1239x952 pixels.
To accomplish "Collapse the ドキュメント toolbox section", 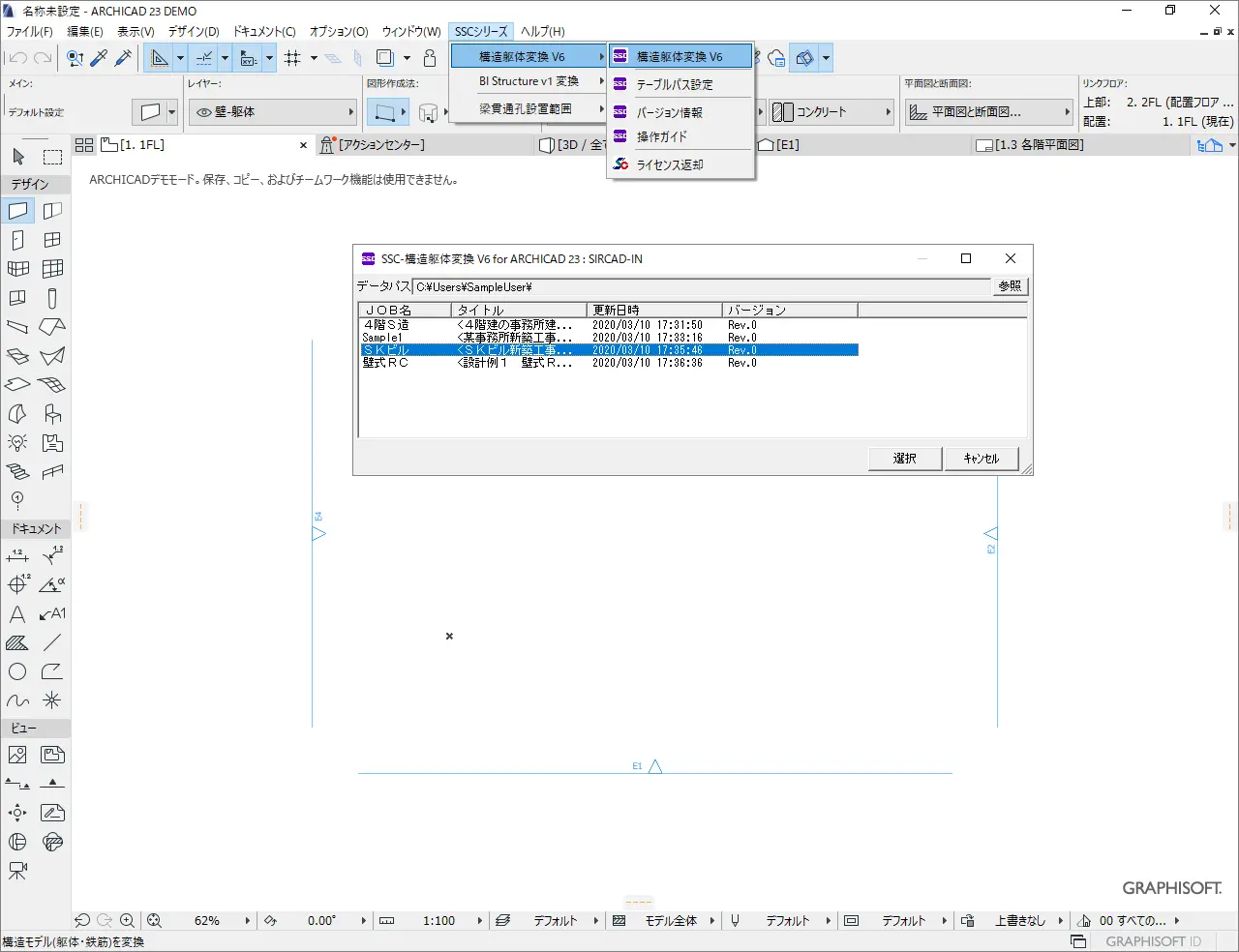I will pyautogui.click(x=36, y=528).
